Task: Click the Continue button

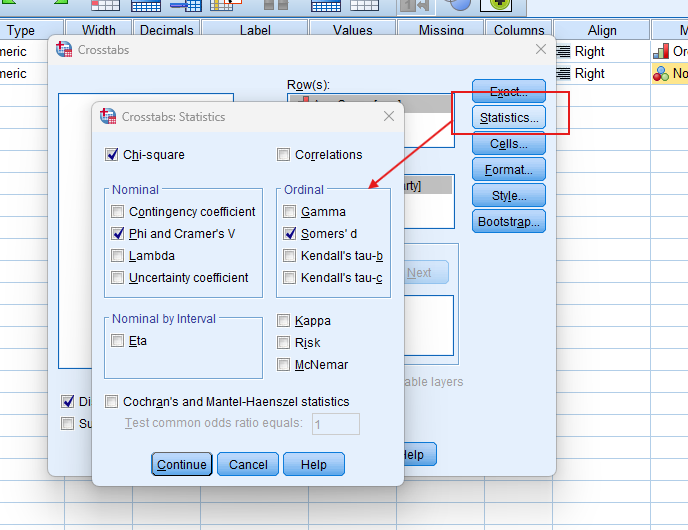Action: [x=181, y=464]
